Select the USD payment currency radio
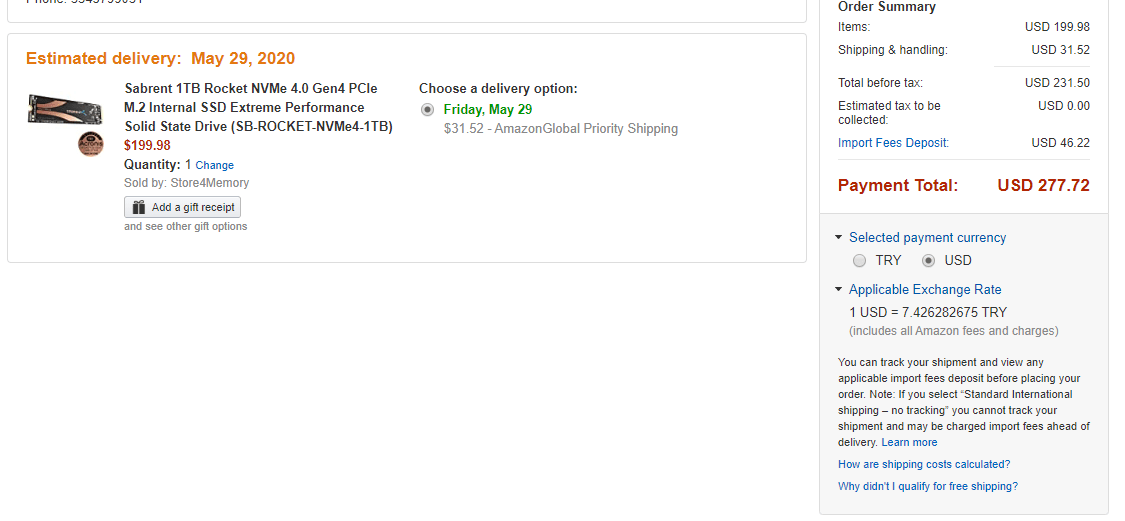Viewport: 1125px width, 521px height. tap(929, 261)
